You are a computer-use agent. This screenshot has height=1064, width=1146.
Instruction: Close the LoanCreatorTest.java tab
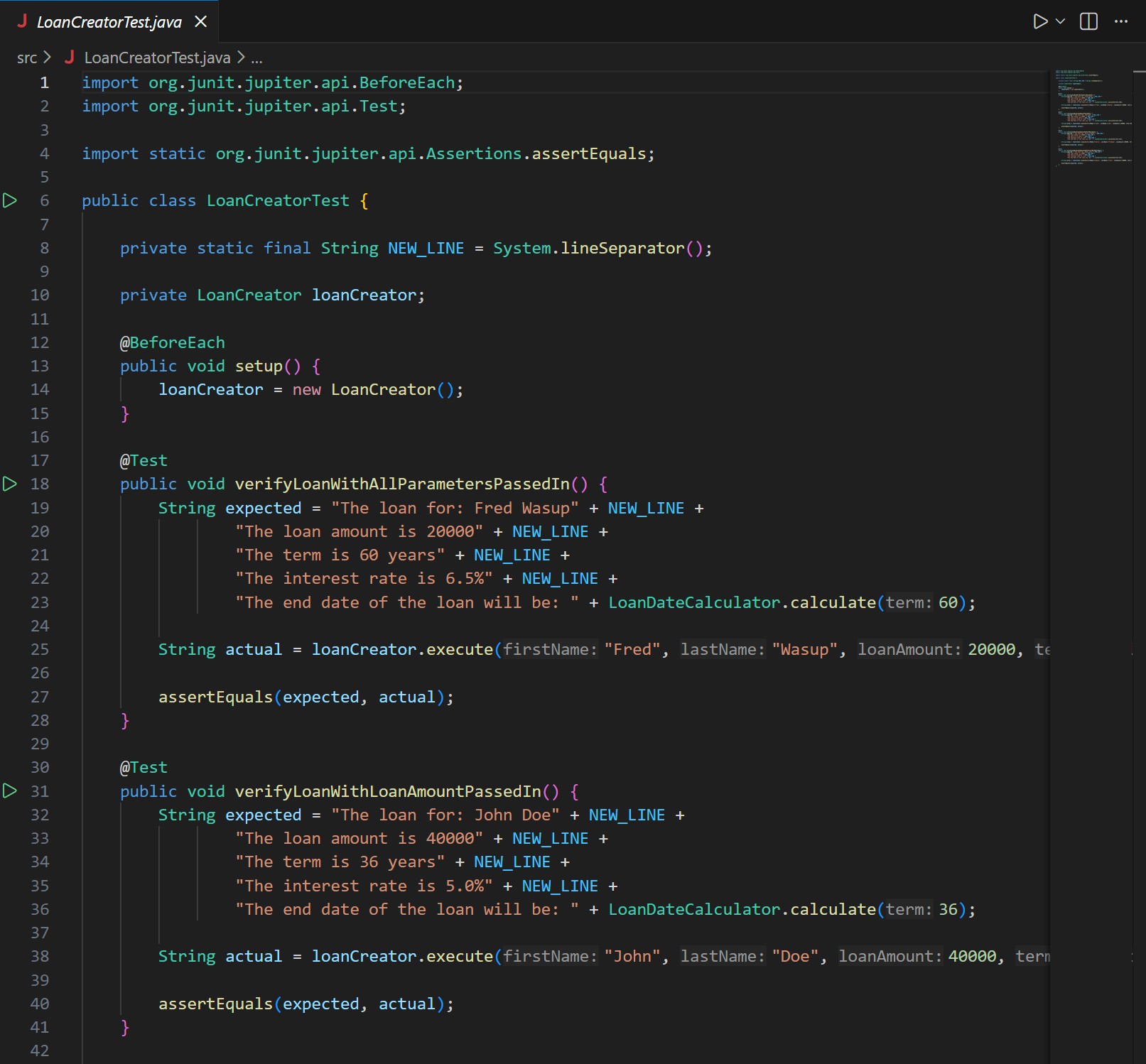200,21
